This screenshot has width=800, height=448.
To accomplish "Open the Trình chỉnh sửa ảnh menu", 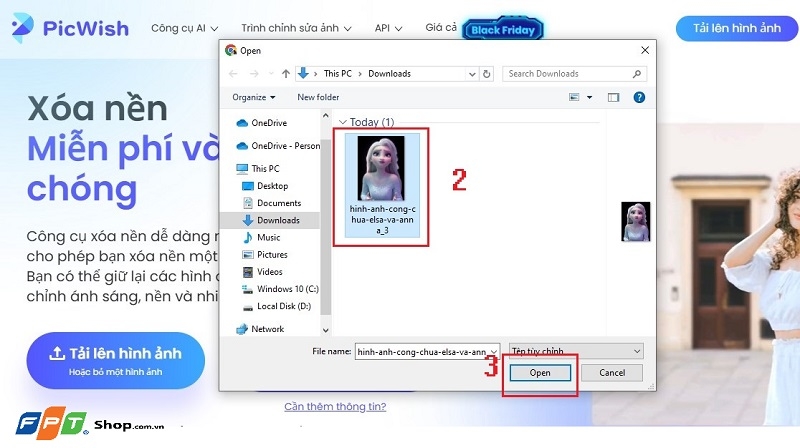I will click(x=296, y=28).
